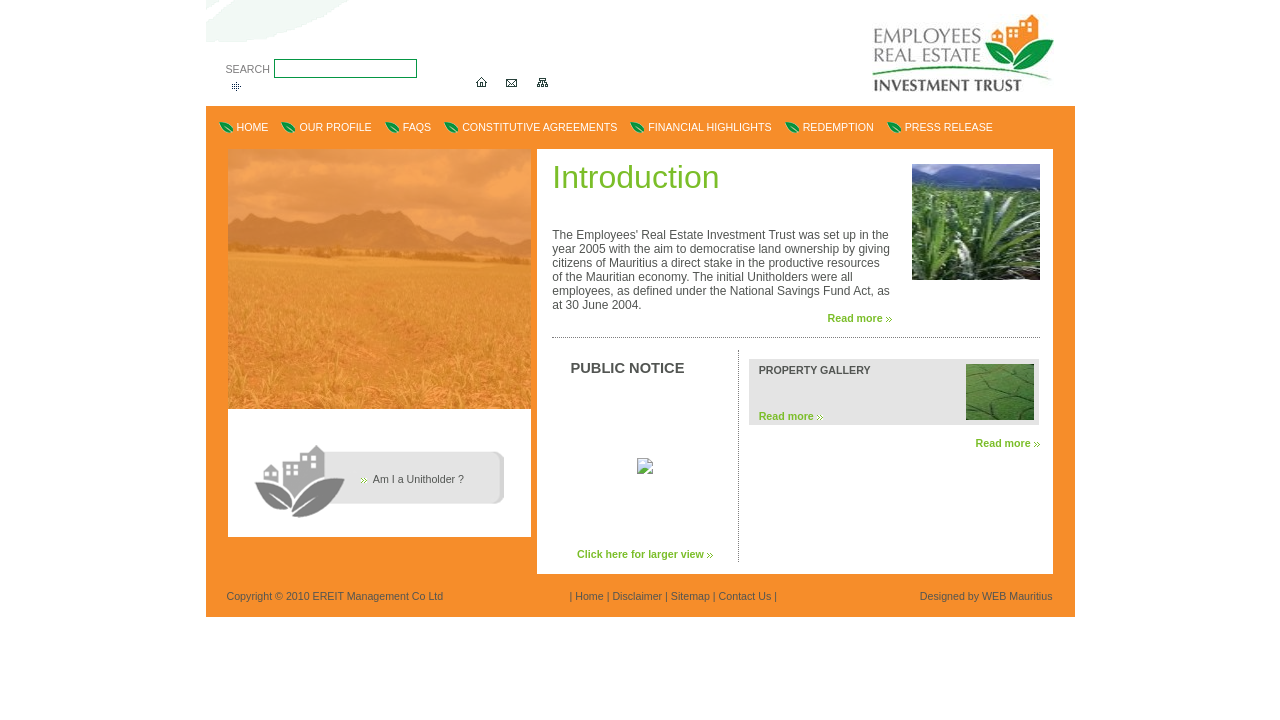Viewport: 1280px width, 720px height.
Task: Click copyright EREIT Management Co Ltd text
Action: [x=335, y=596]
